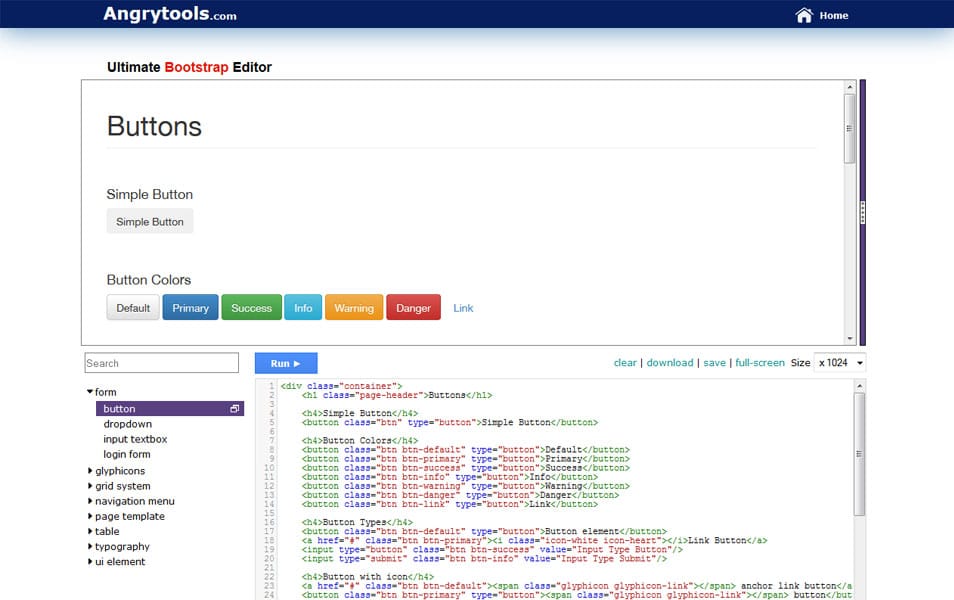Image resolution: width=954 pixels, height=600 pixels.
Task: Click code line 1 div container
Action: [341, 386]
